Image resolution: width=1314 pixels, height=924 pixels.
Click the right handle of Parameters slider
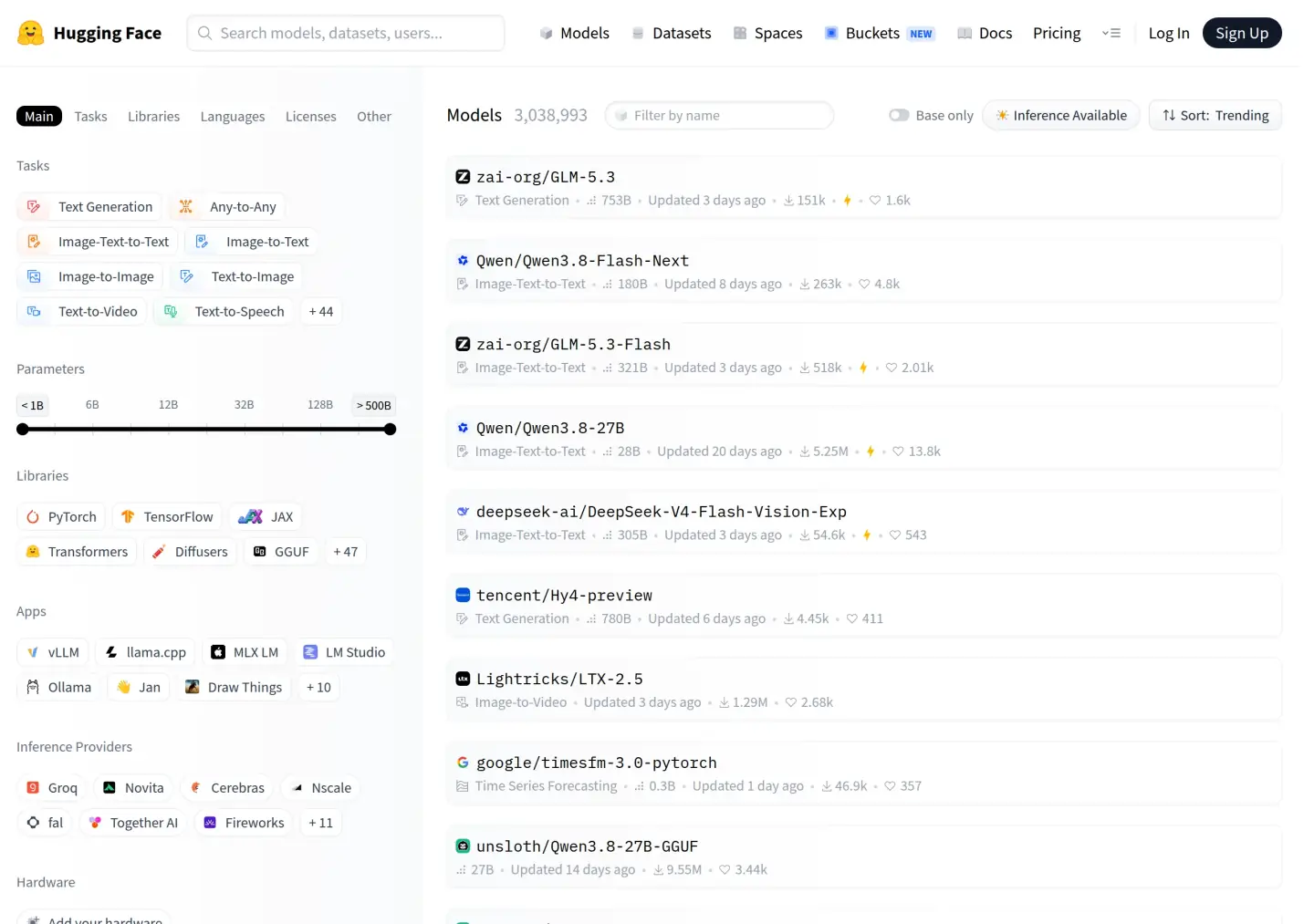click(x=390, y=430)
